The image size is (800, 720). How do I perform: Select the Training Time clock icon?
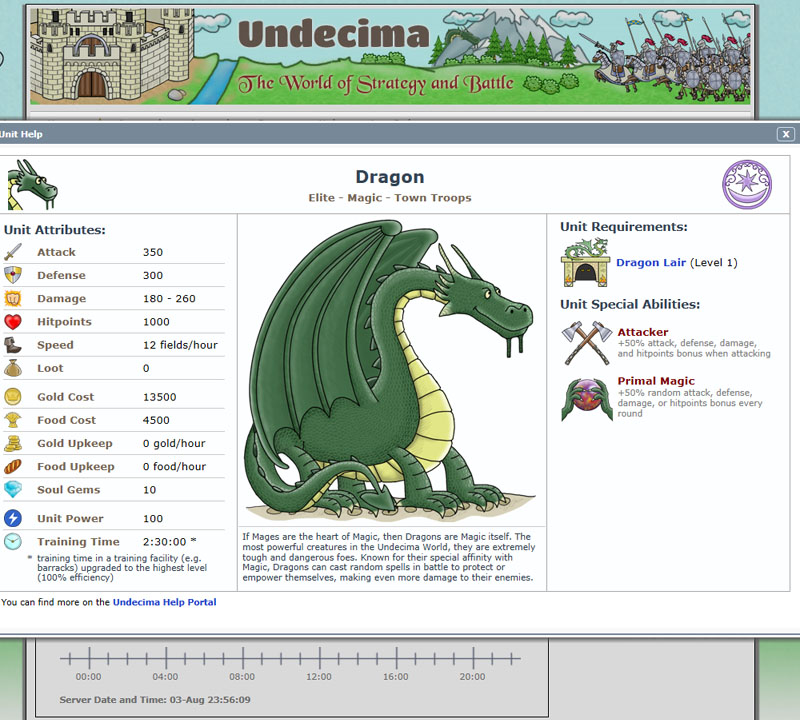pos(14,541)
